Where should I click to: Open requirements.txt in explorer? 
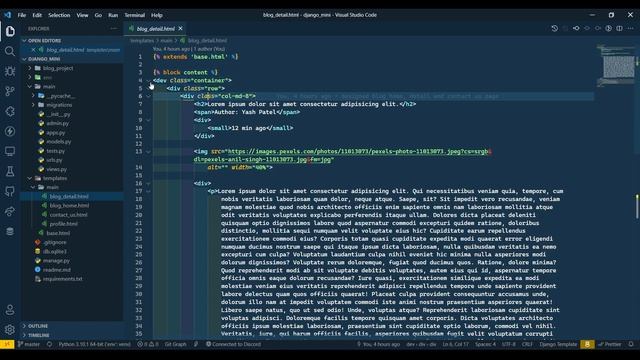coord(72,279)
